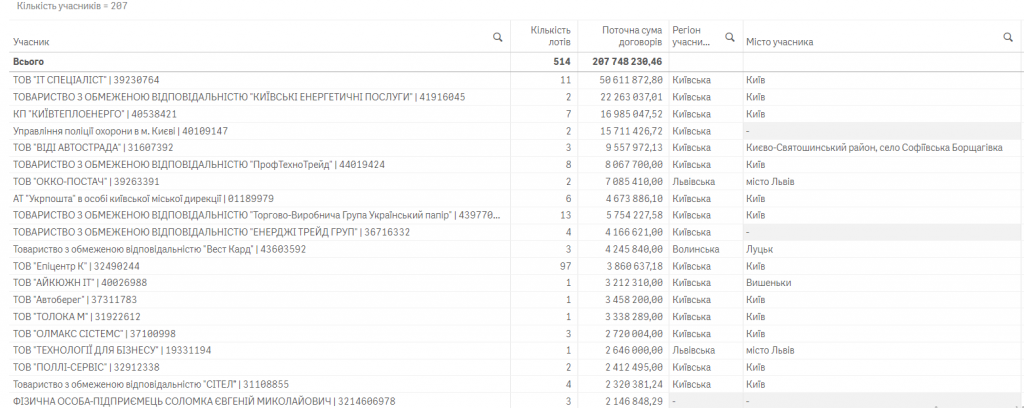Open search in the Місто учасника column
Viewport: 1024px width, 408px height.
[x=1008, y=37]
